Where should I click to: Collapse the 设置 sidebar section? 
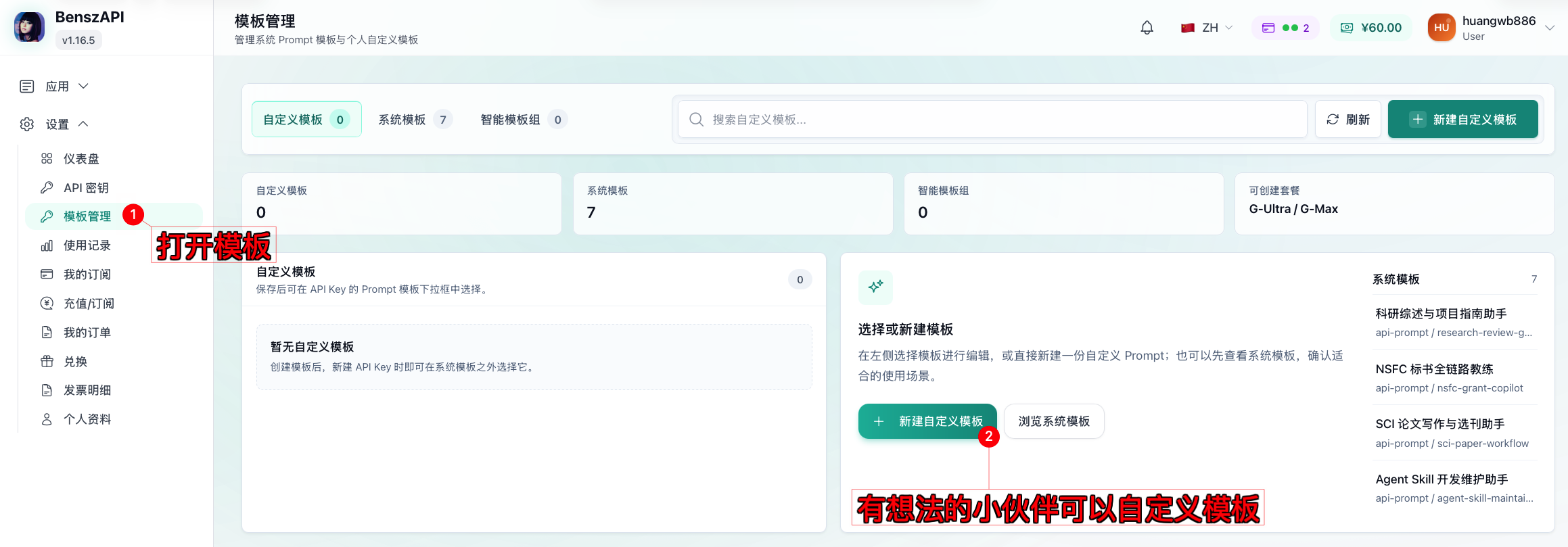click(54, 124)
